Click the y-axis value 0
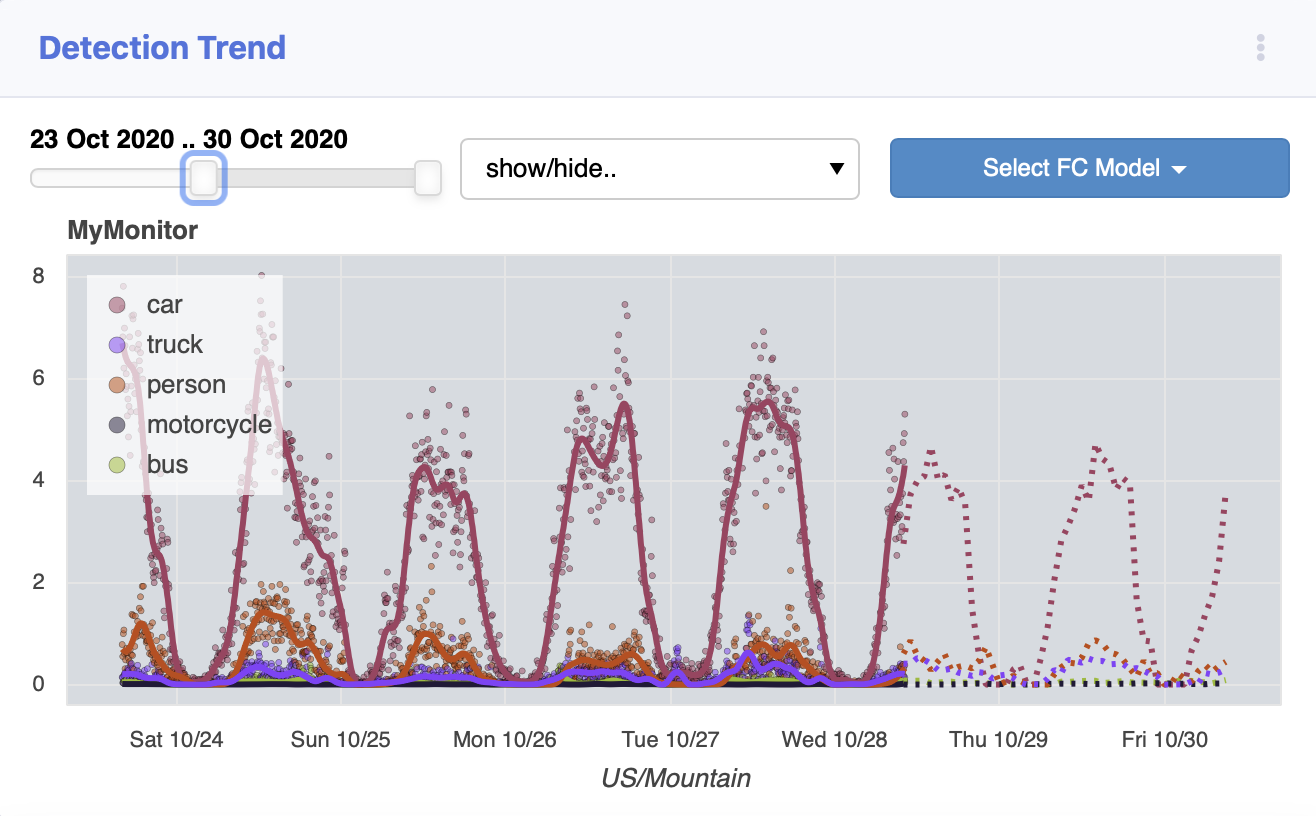Image resolution: width=1316 pixels, height=816 pixels. pyautogui.click(x=38, y=684)
